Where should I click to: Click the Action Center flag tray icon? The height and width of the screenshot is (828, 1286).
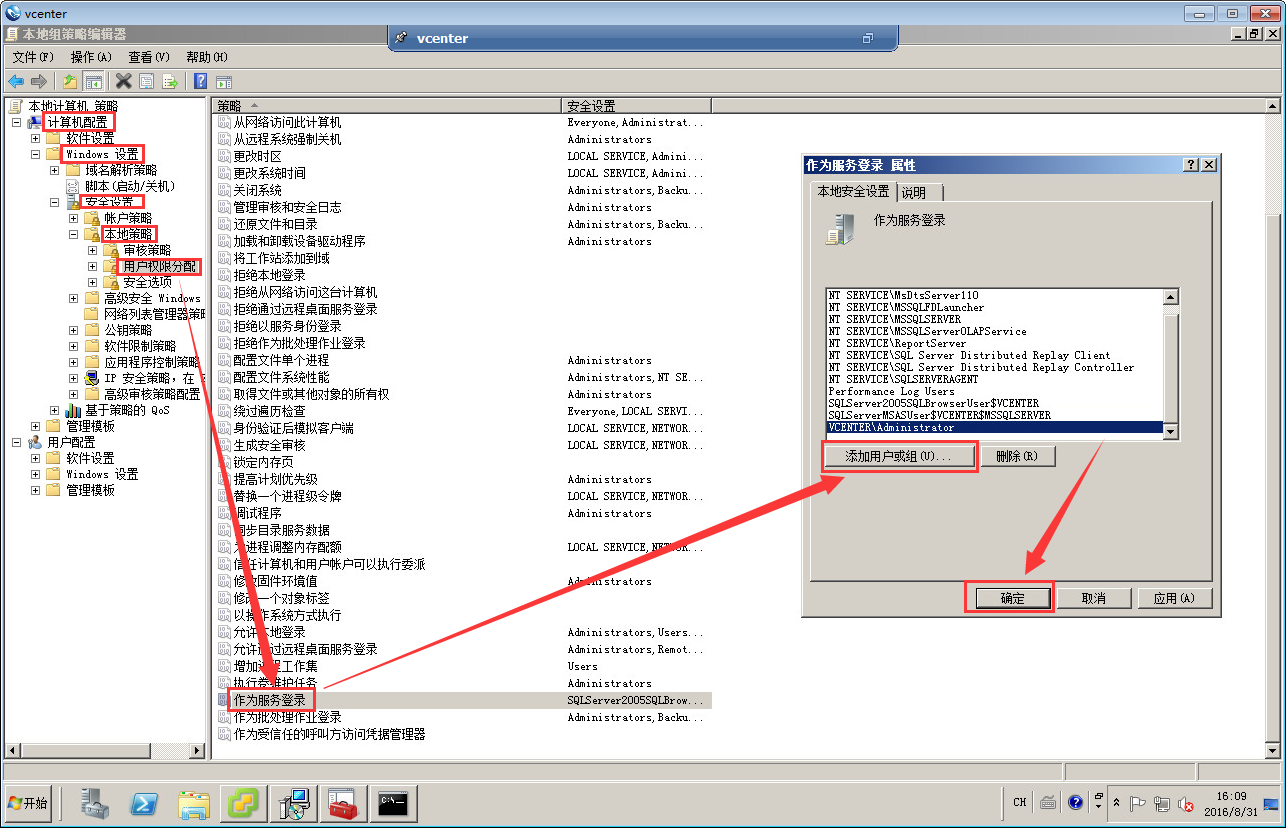tap(1137, 803)
